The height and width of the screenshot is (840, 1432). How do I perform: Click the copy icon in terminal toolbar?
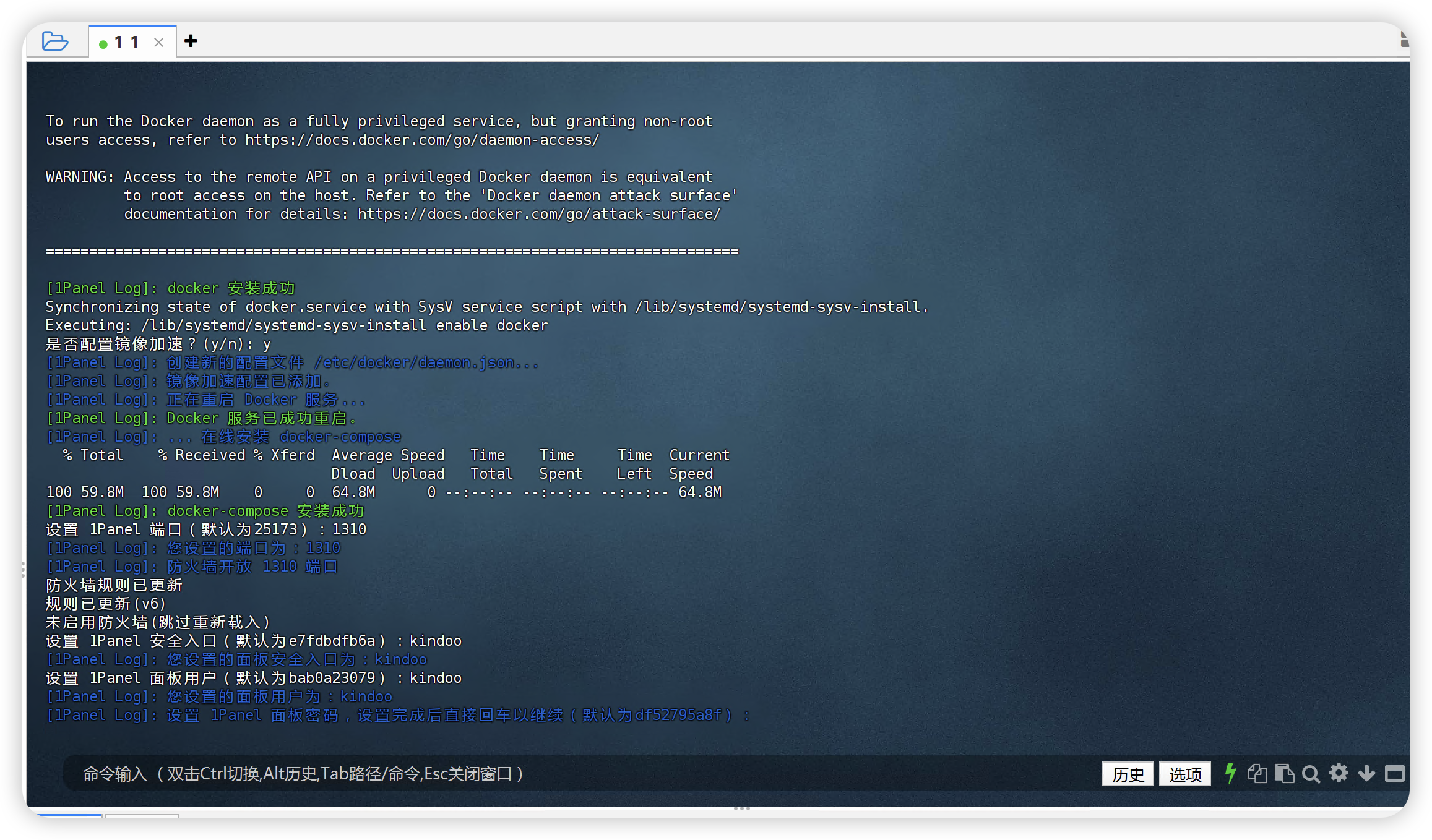[1257, 773]
